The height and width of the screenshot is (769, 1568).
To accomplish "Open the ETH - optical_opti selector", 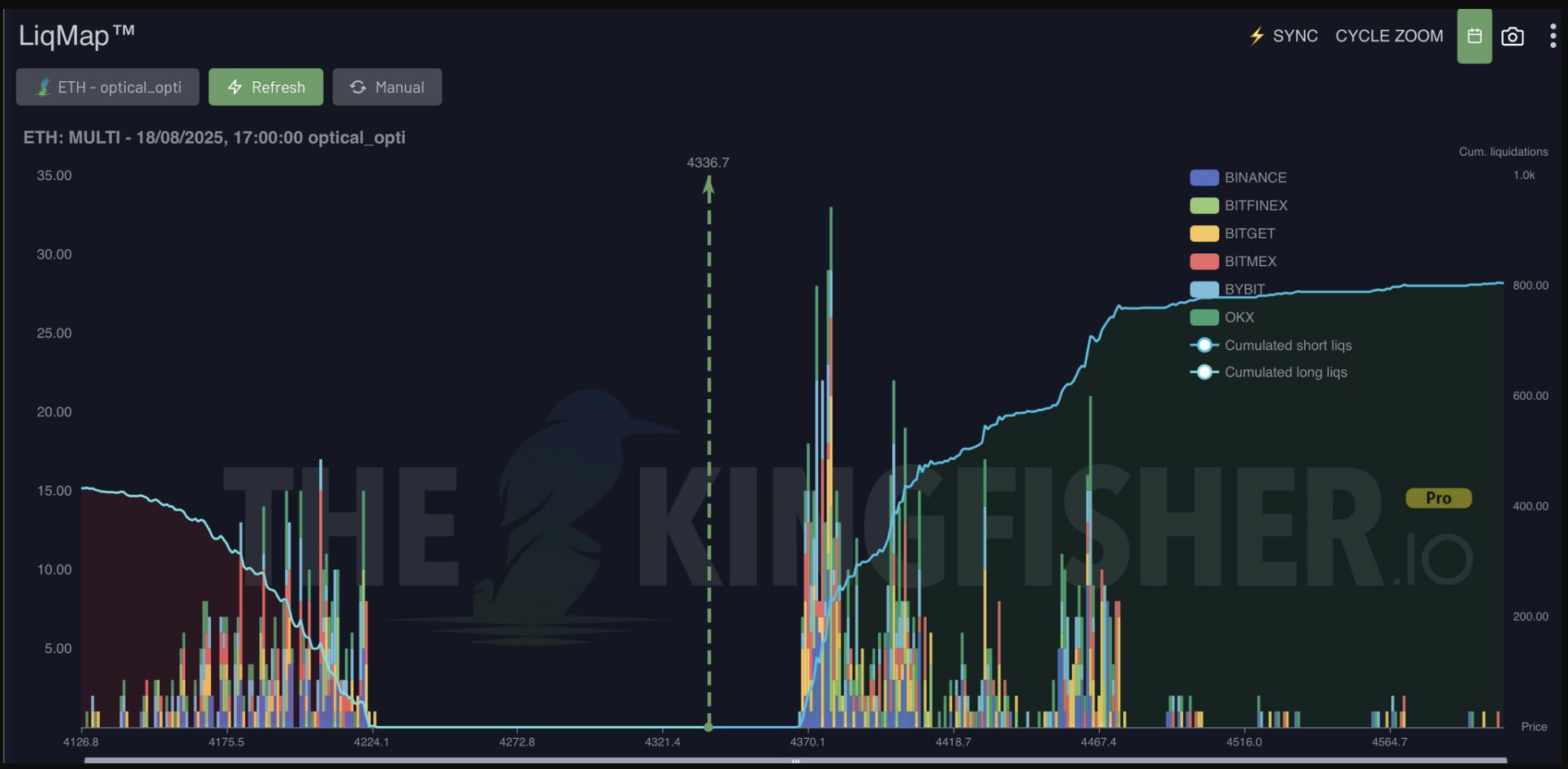I will pyautogui.click(x=108, y=87).
